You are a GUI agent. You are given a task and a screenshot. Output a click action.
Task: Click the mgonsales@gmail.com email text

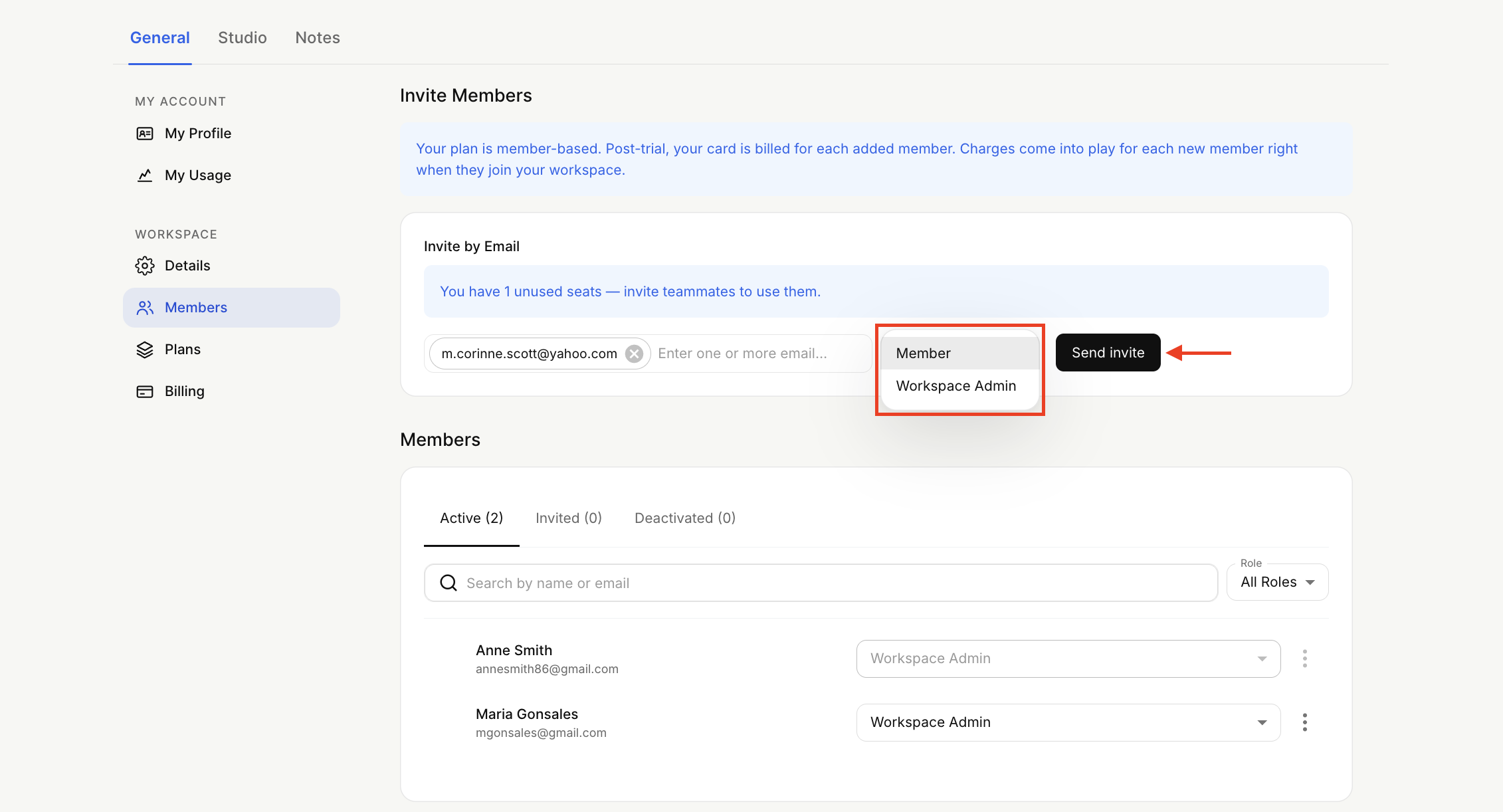(541, 733)
